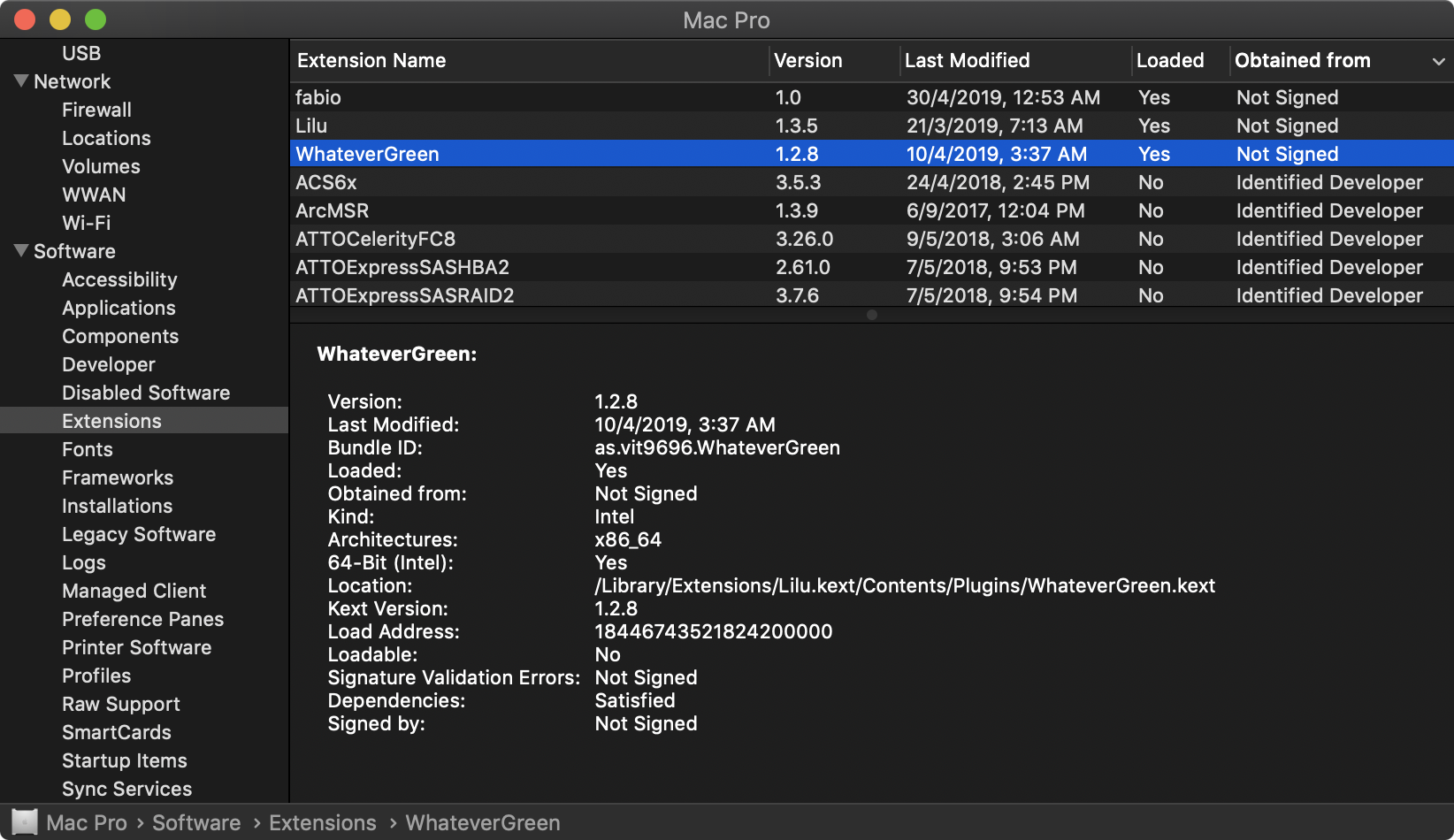1454x840 pixels.
Task: Select Accessibility under Software
Action: tap(119, 279)
